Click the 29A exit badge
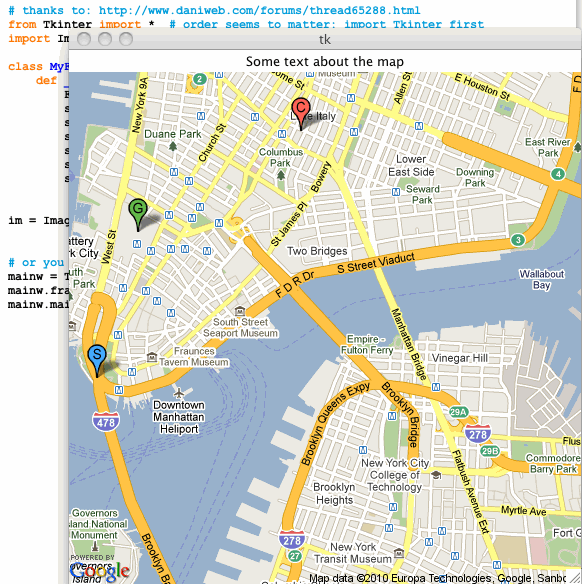The image size is (582, 584). point(458,412)
